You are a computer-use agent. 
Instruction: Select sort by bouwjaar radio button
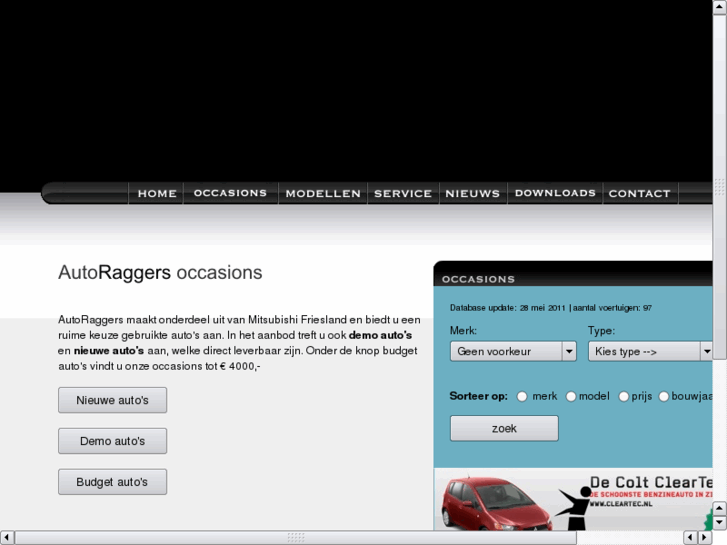click(664, 397)
